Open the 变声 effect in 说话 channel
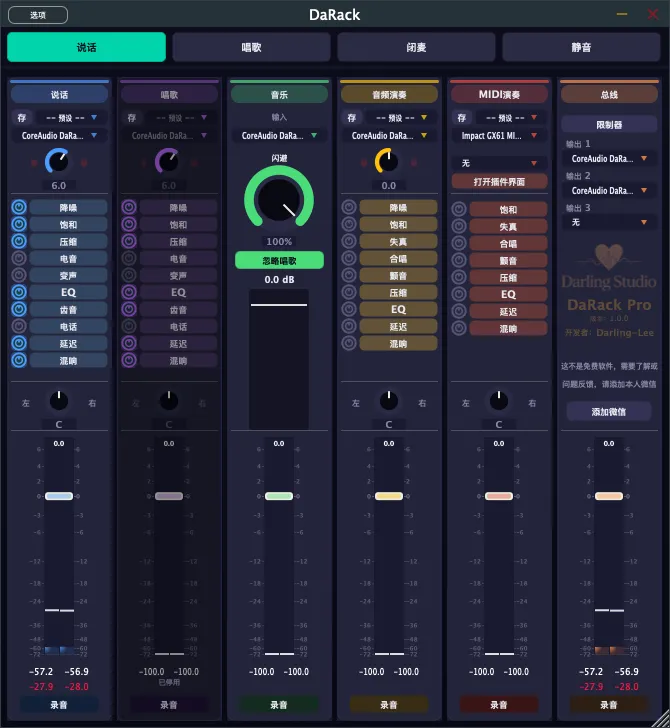Screen dimensions: 670x728 (x=68, y=276)
